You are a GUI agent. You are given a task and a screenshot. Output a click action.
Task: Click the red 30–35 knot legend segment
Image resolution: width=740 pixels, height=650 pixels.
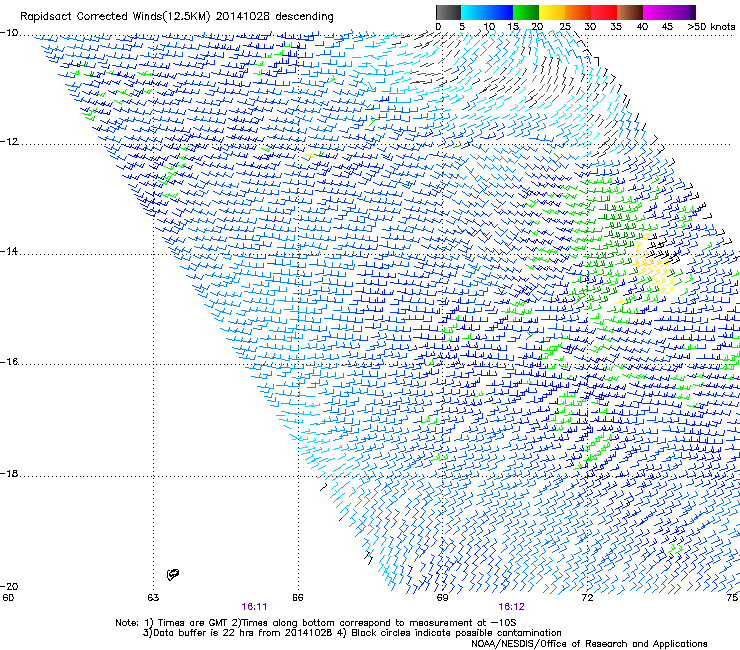[604, 12]
